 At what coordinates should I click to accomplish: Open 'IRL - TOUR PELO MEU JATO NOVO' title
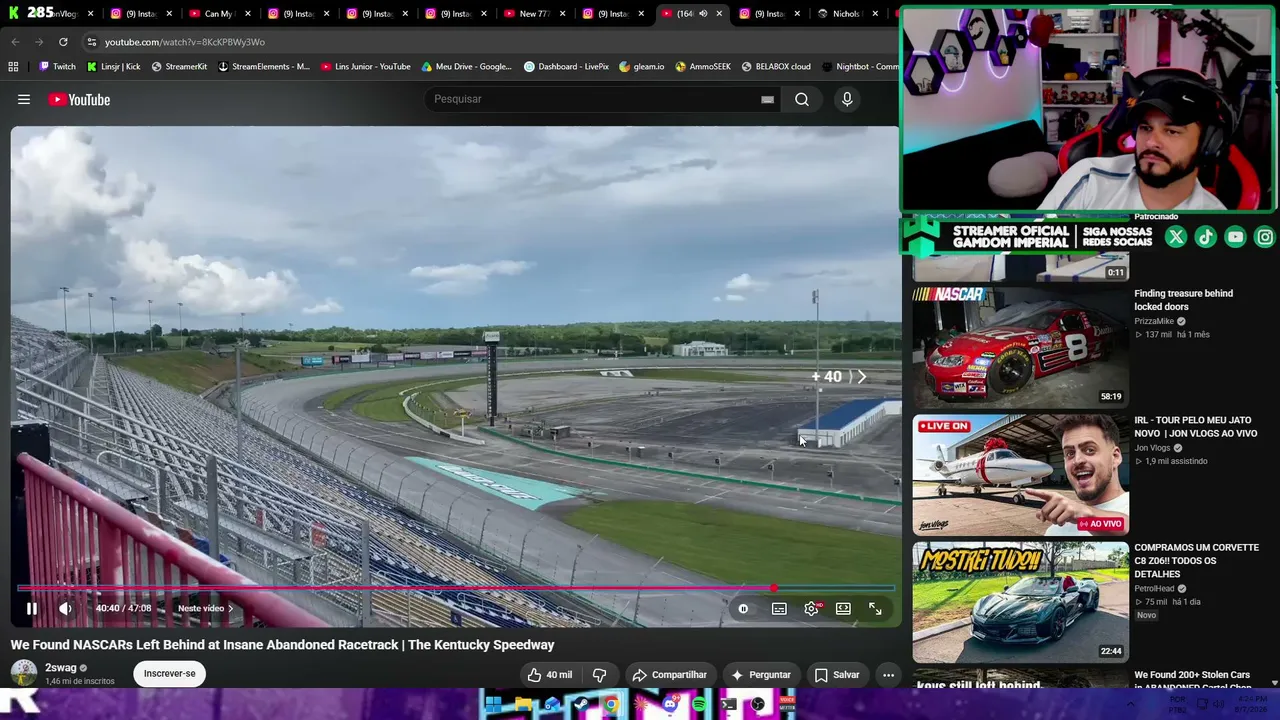coord(1195,427)
